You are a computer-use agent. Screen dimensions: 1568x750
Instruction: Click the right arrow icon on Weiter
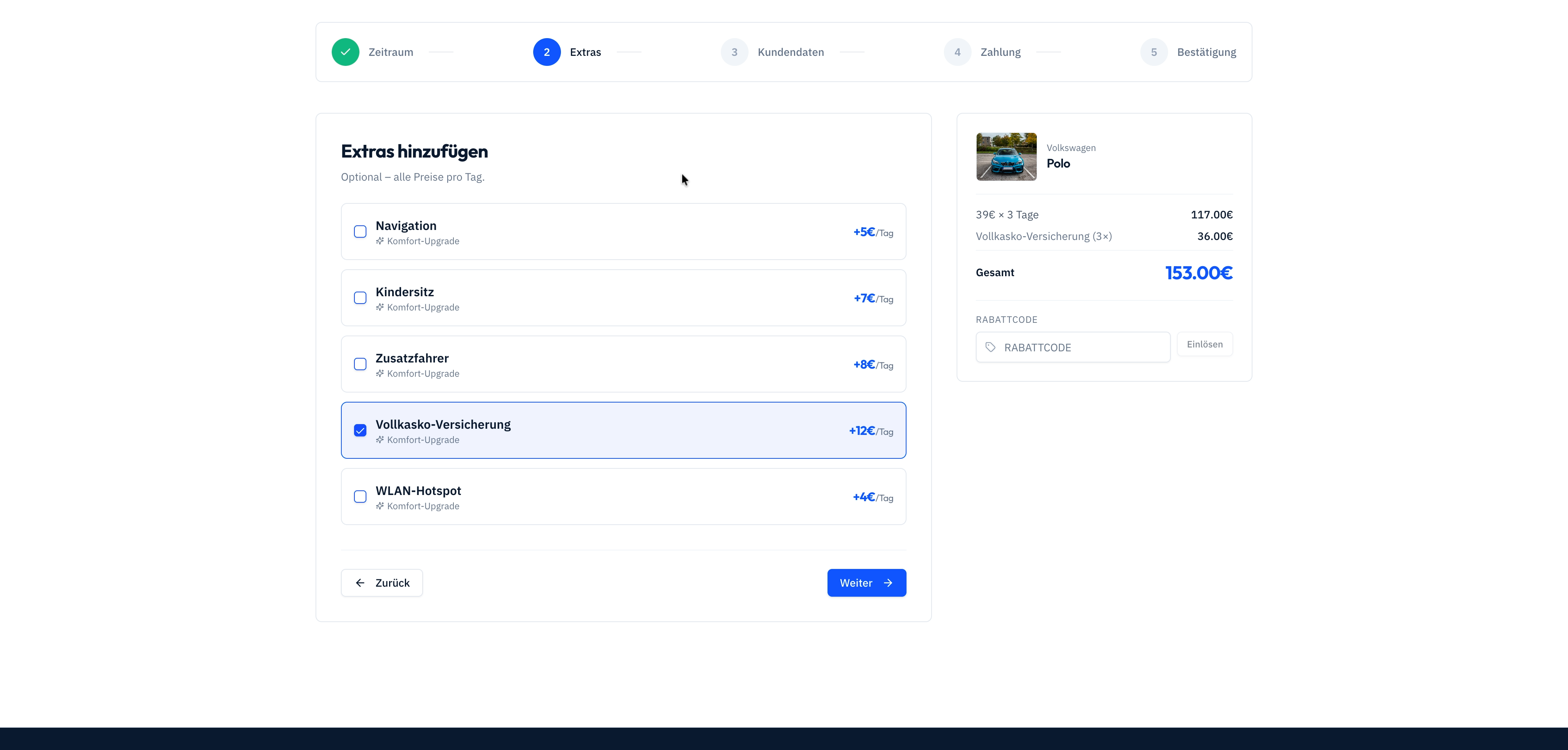(x=888, y=583)
